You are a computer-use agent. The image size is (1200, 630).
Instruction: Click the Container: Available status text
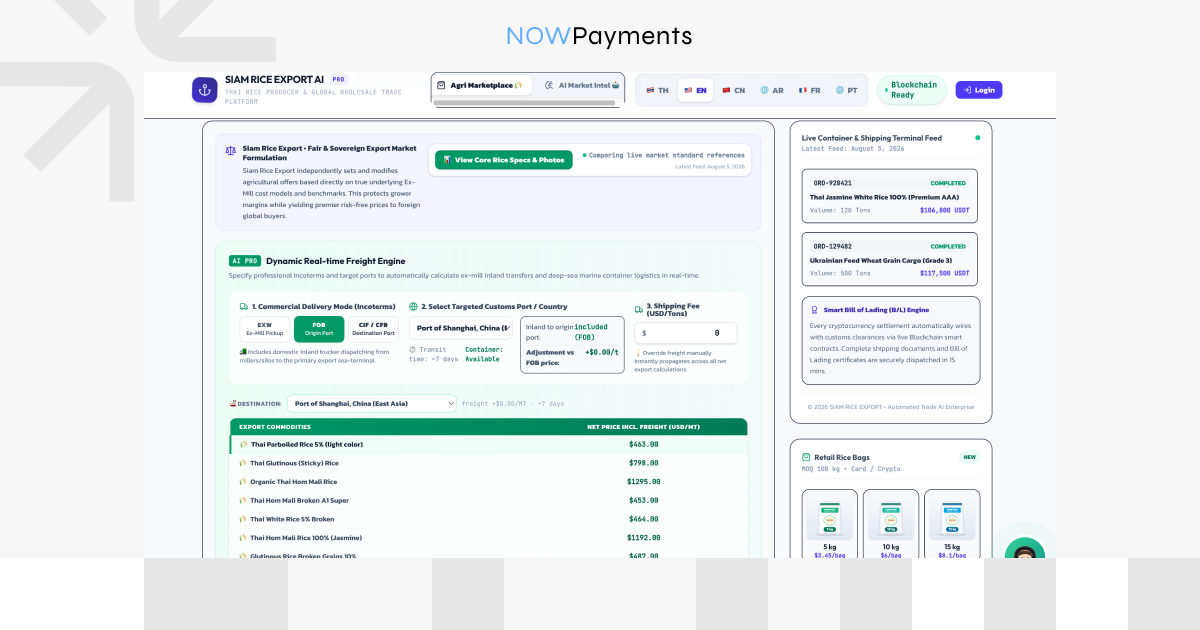coord(483,354)
